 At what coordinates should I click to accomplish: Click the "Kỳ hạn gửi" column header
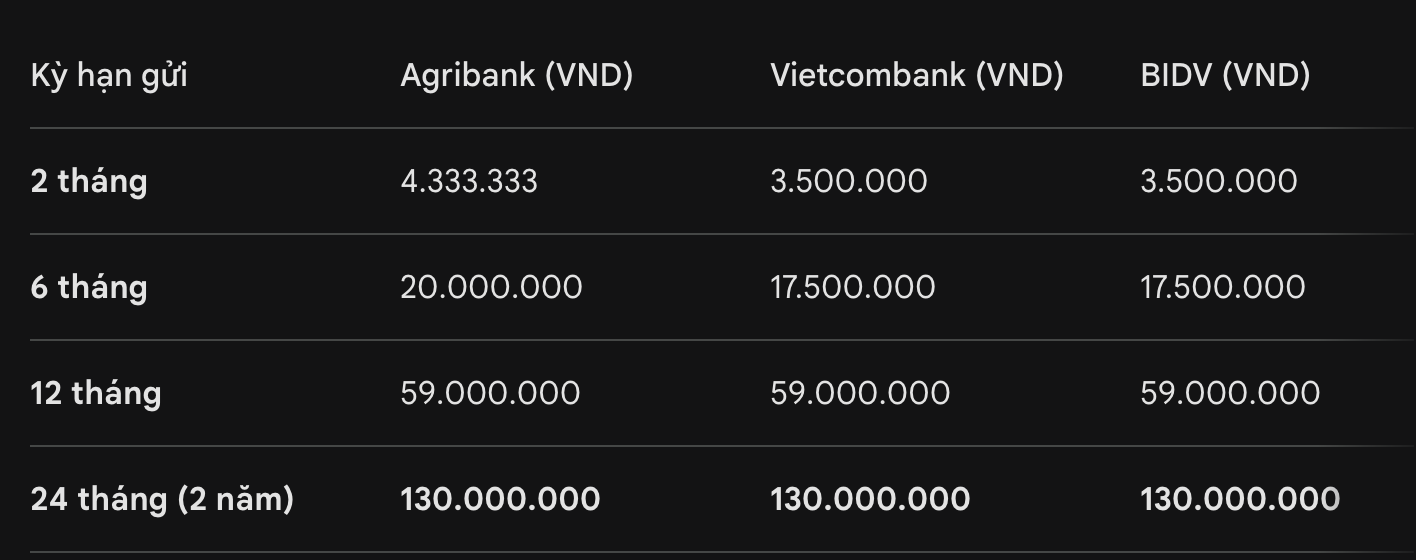(x=109, y=75)
